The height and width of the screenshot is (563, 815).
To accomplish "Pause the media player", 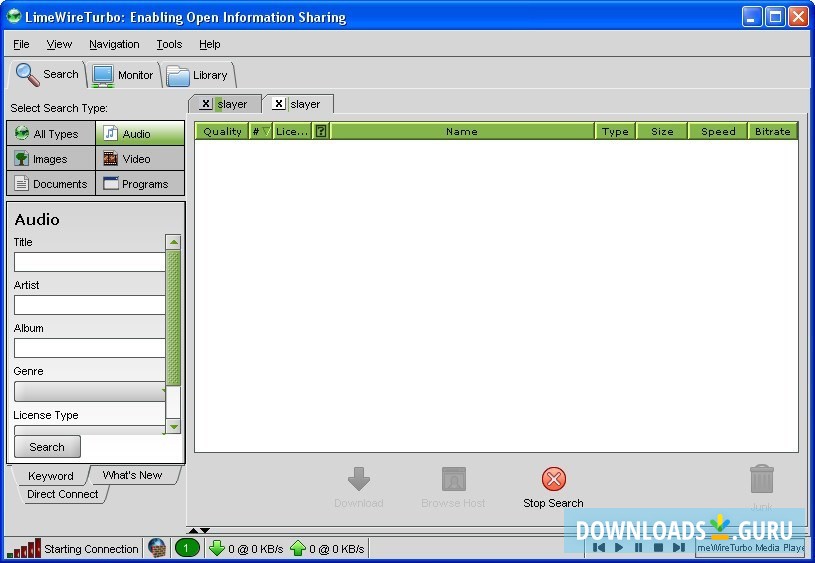I will (x=638, y=547).
